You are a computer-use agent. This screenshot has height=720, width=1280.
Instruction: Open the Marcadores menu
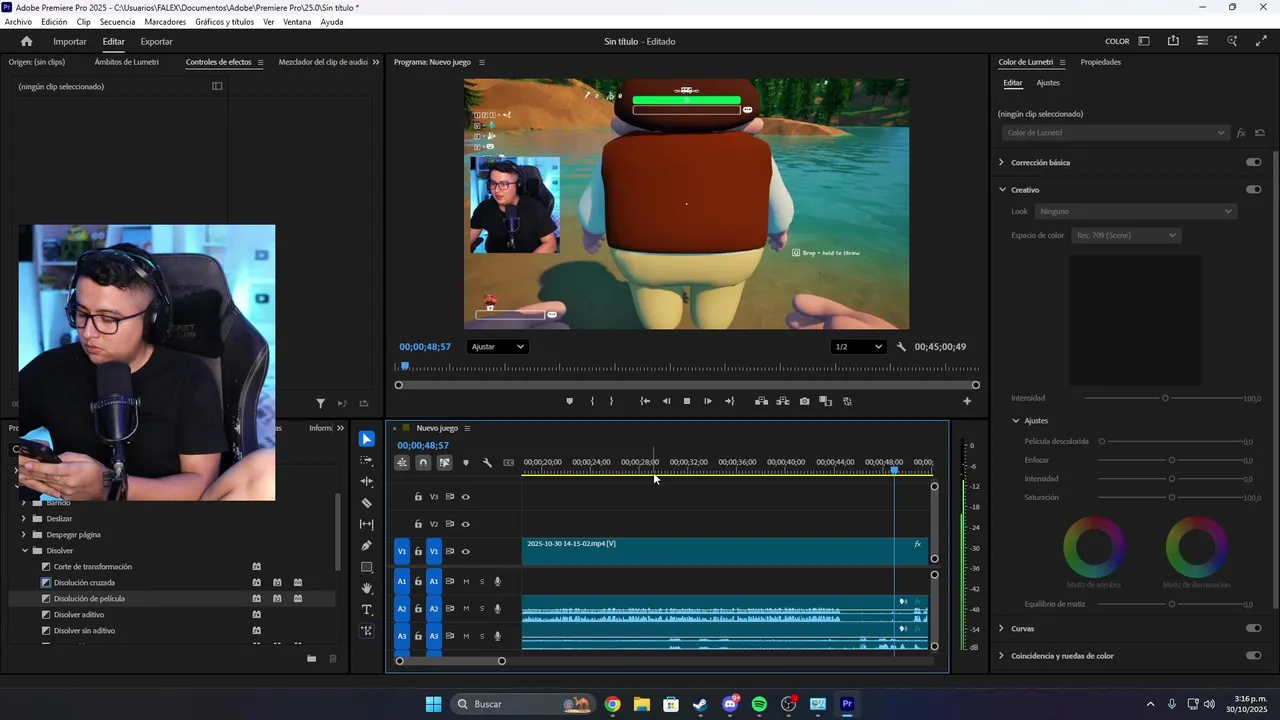(165, 22)
